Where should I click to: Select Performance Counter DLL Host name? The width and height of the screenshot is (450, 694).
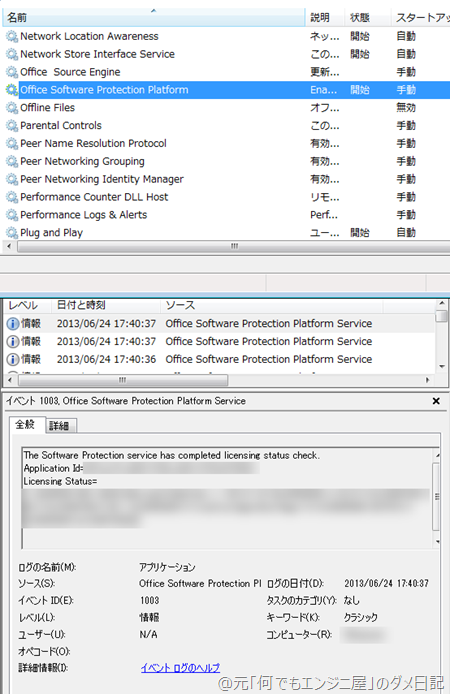pos(94,197)
